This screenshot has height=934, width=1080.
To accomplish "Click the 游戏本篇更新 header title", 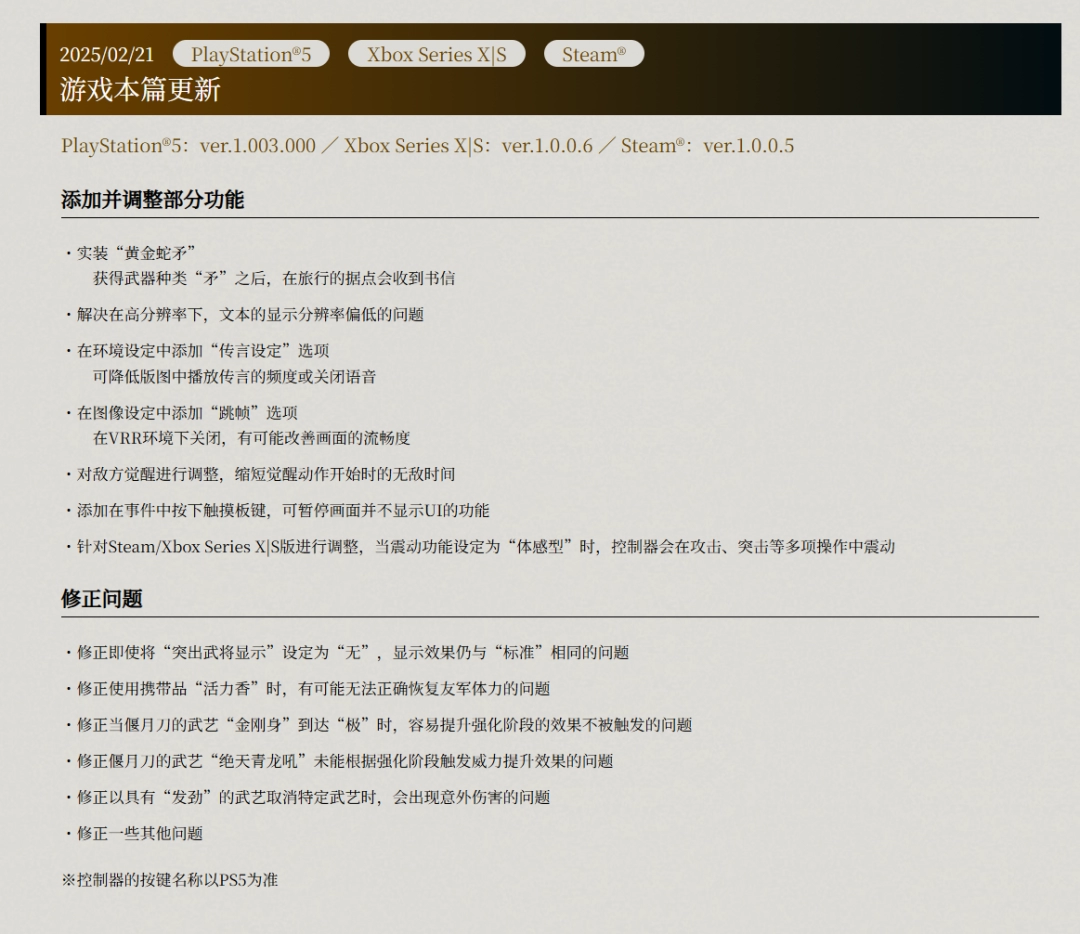I will coord(140,90).
